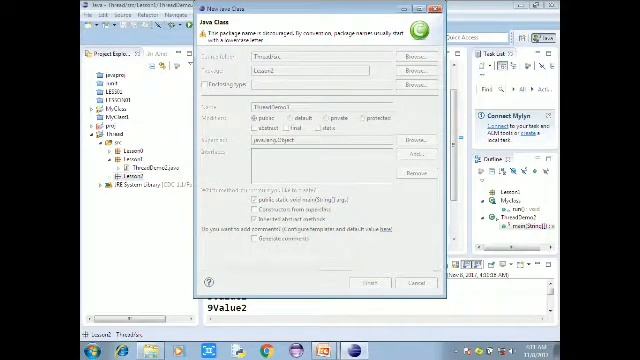Click the 'here' link for comment templates
The width and height of the screenshot is (640, 360).
[386, 229]
